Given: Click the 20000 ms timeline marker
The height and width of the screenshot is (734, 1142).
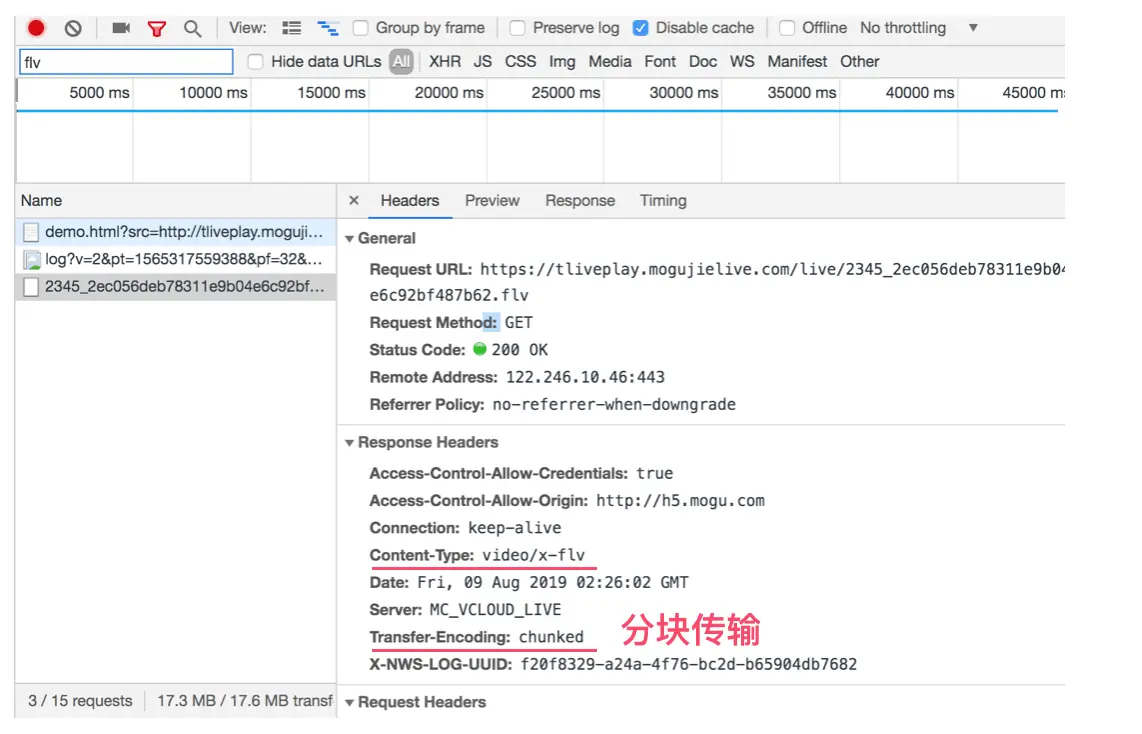Looking at the screenshot, I should pyautogui.click(x=449, y=93).
